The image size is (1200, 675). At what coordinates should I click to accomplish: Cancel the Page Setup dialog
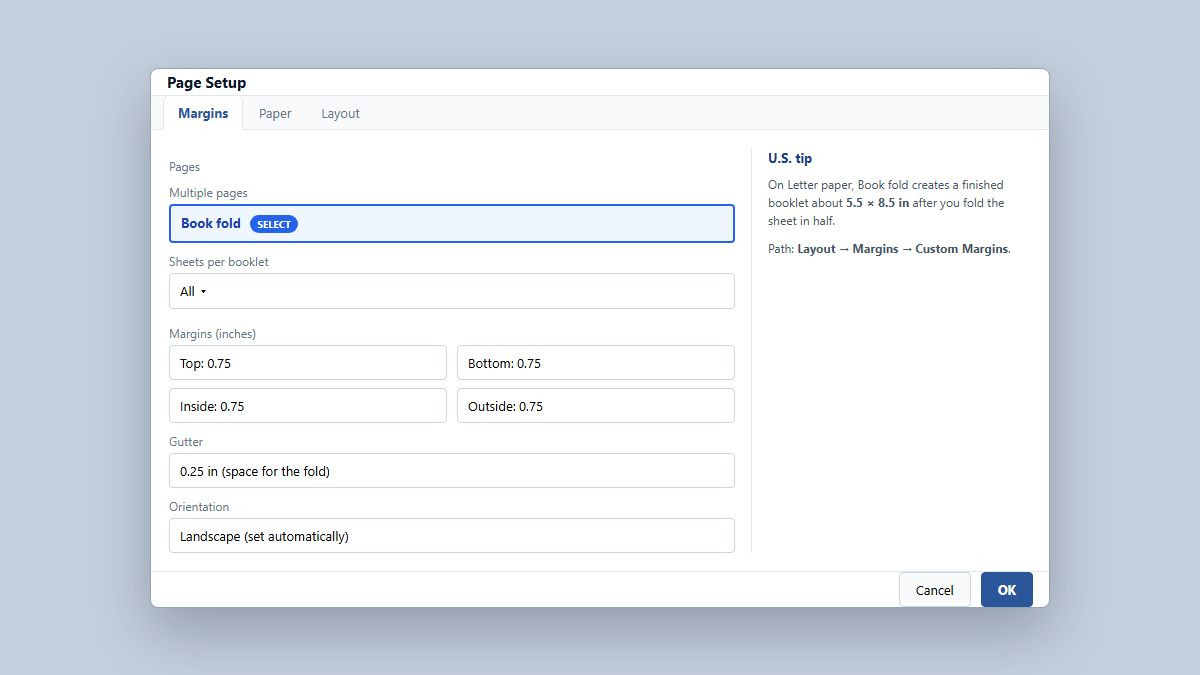[x=935, y=590]
